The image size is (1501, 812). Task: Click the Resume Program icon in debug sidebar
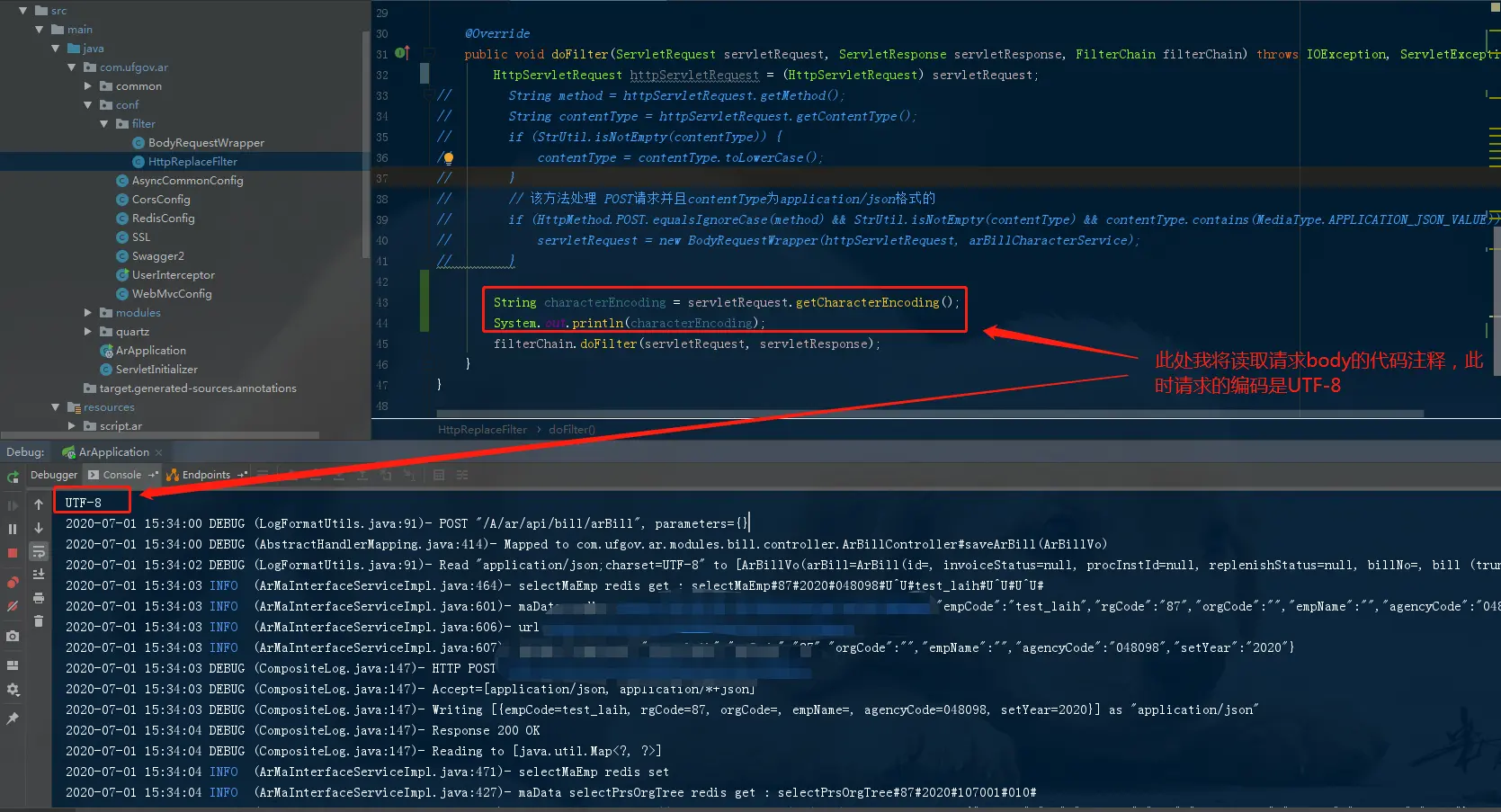13,505
